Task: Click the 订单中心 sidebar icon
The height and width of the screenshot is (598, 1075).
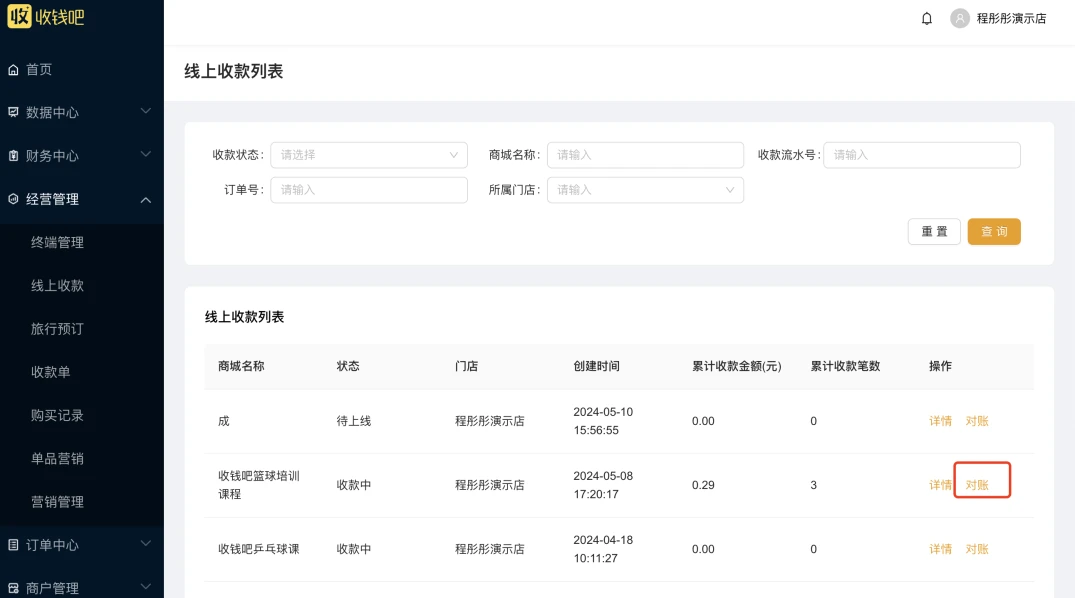Action: [x=13, y=545]
